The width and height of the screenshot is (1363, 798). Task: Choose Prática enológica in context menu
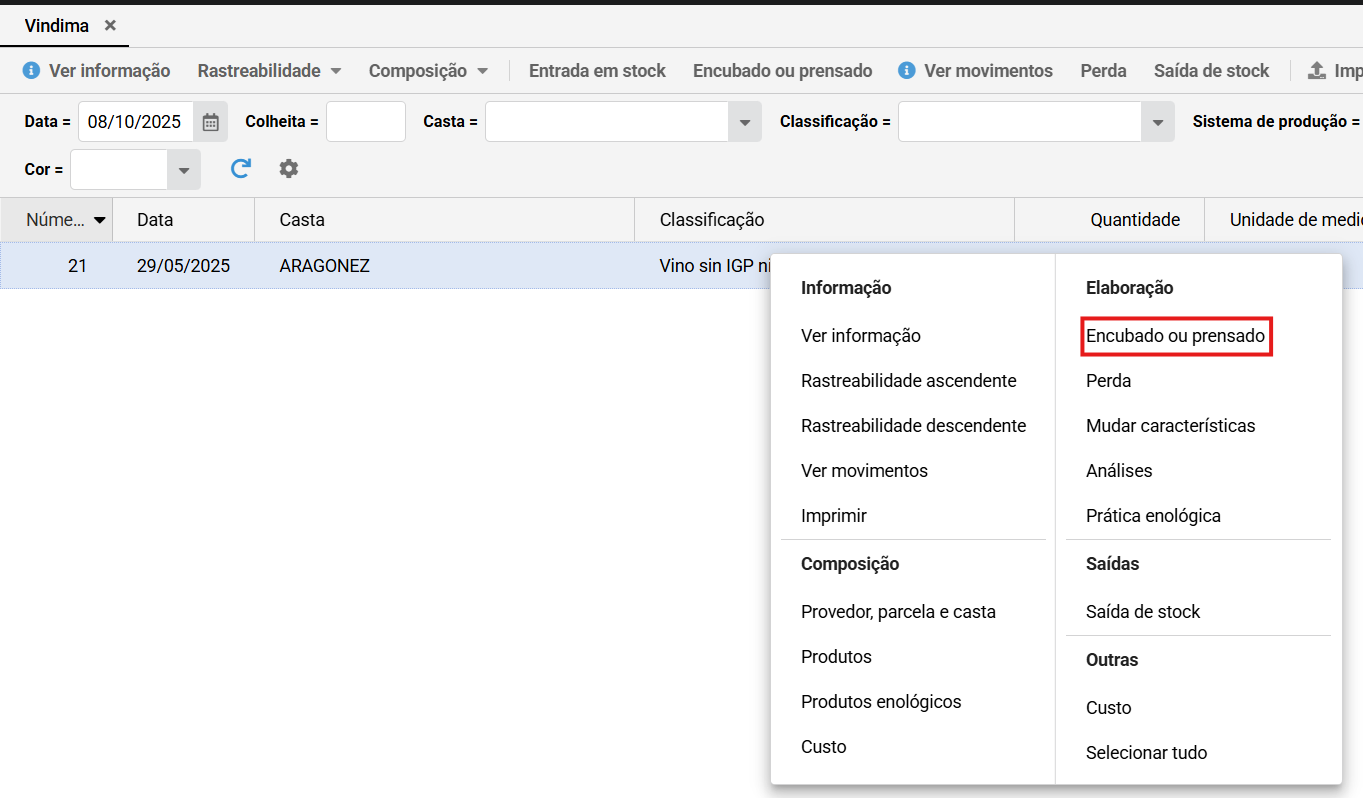1154,517
